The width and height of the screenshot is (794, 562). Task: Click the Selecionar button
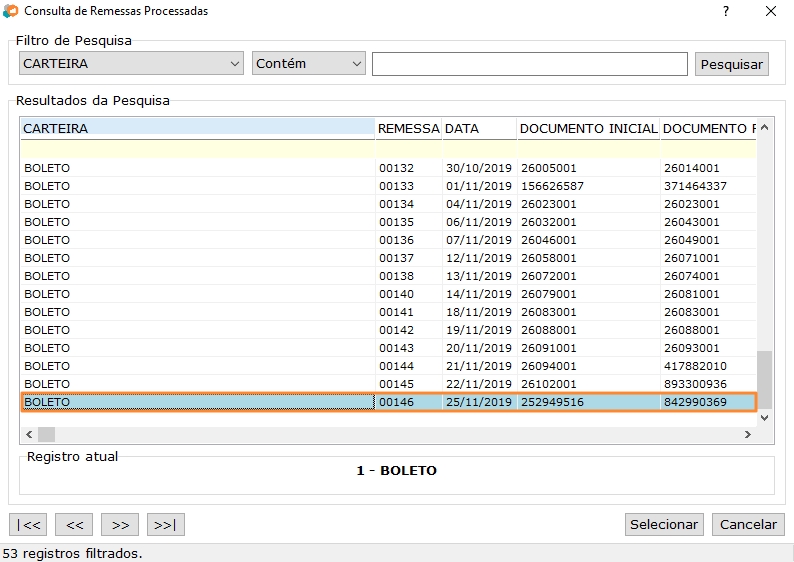pos(664,524)
